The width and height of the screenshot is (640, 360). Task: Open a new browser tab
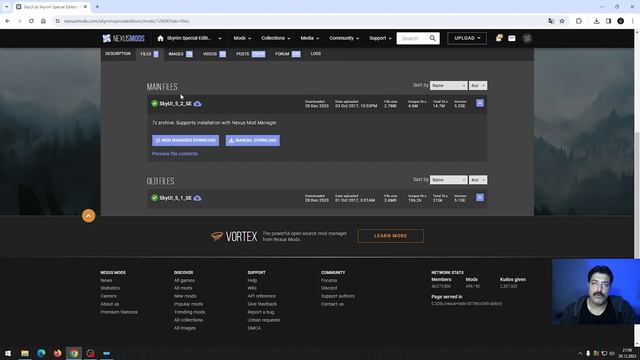pyautogui.click(x=97, y=7)
